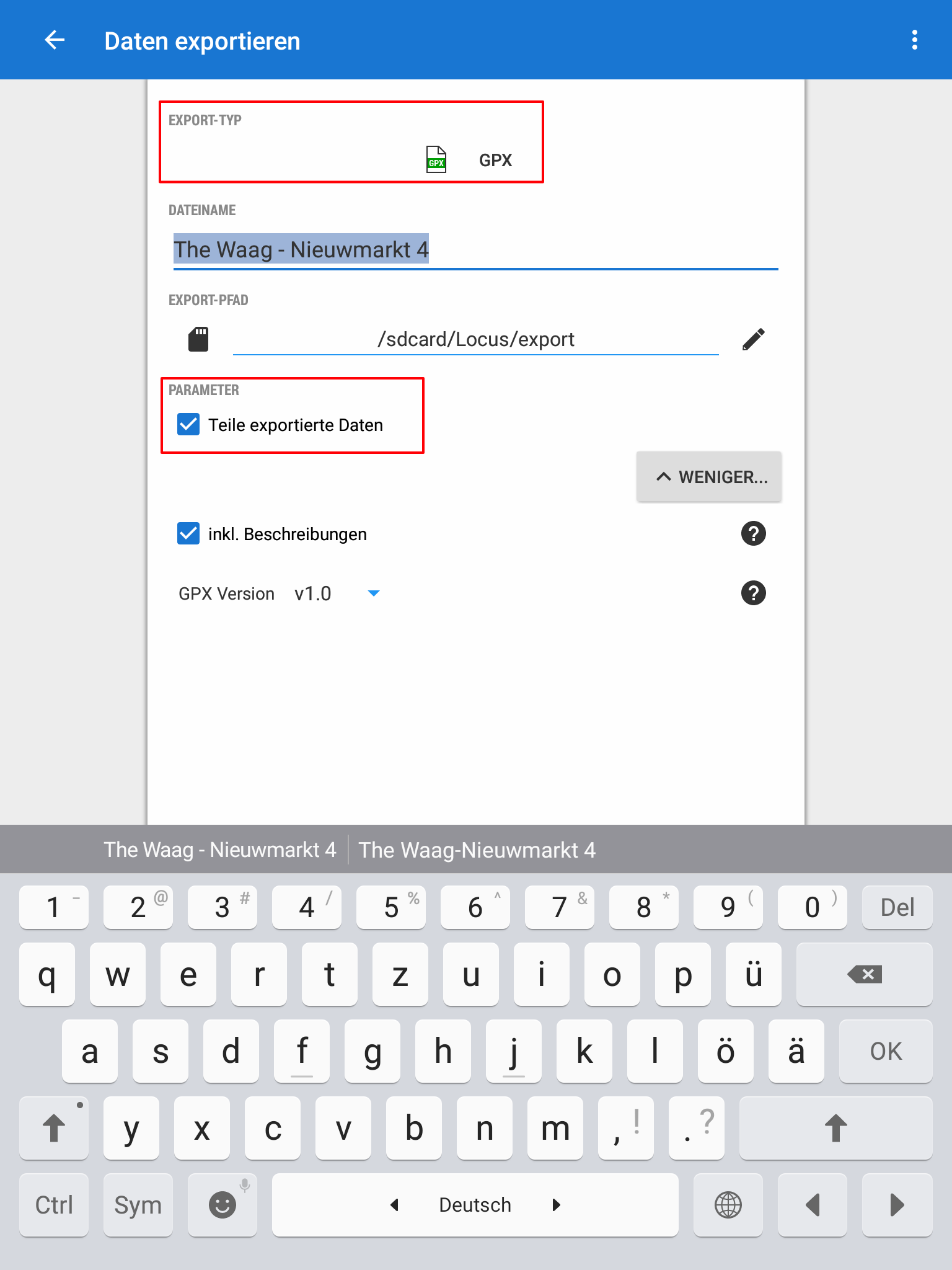Open the three-dot overflow menu
Image resolution: width=952 pixels, height=1270 pixels.
point(914,40)
